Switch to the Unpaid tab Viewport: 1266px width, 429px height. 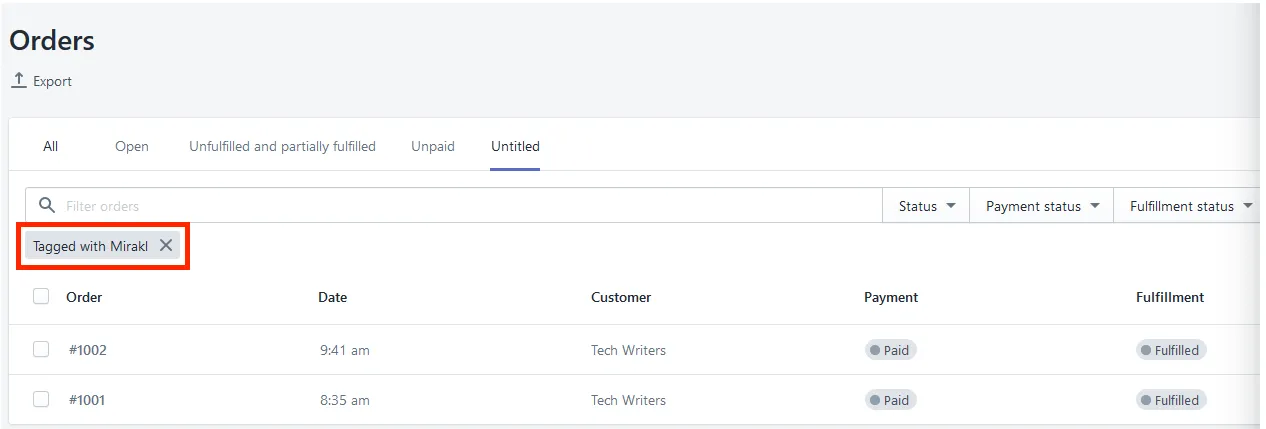click(x=433, y=146)
